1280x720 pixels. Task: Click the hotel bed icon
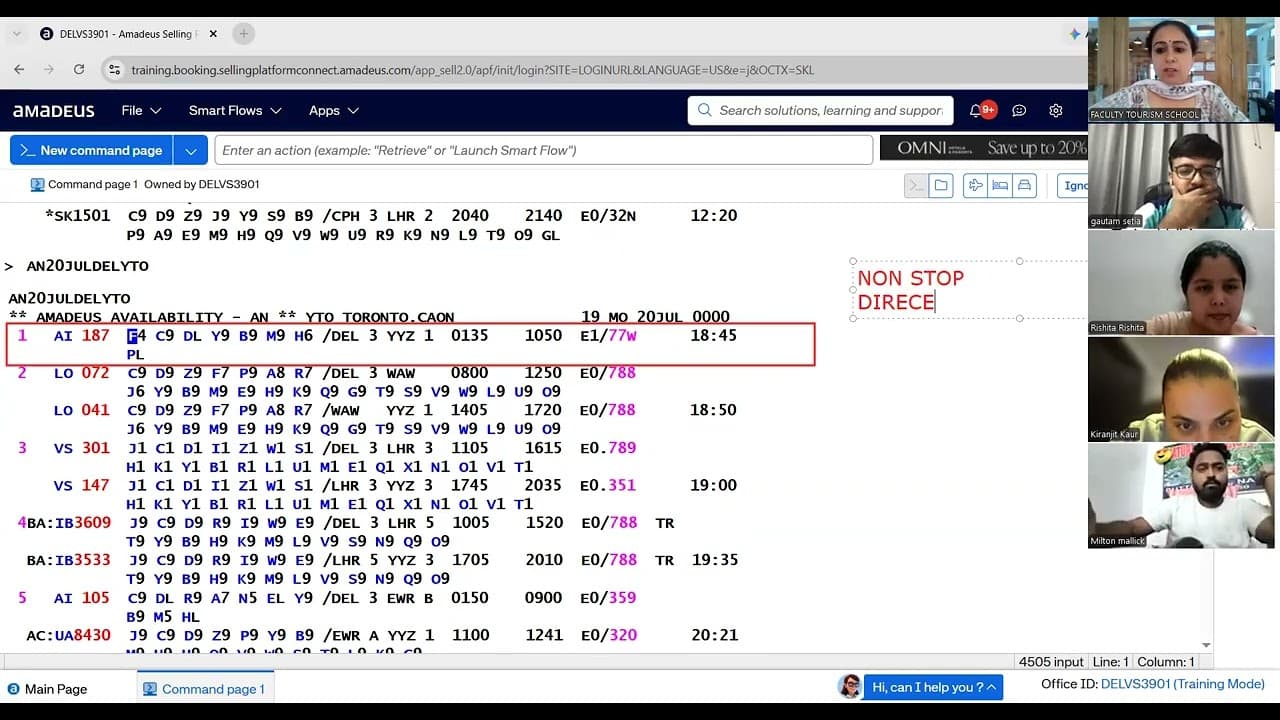[999, 185]
